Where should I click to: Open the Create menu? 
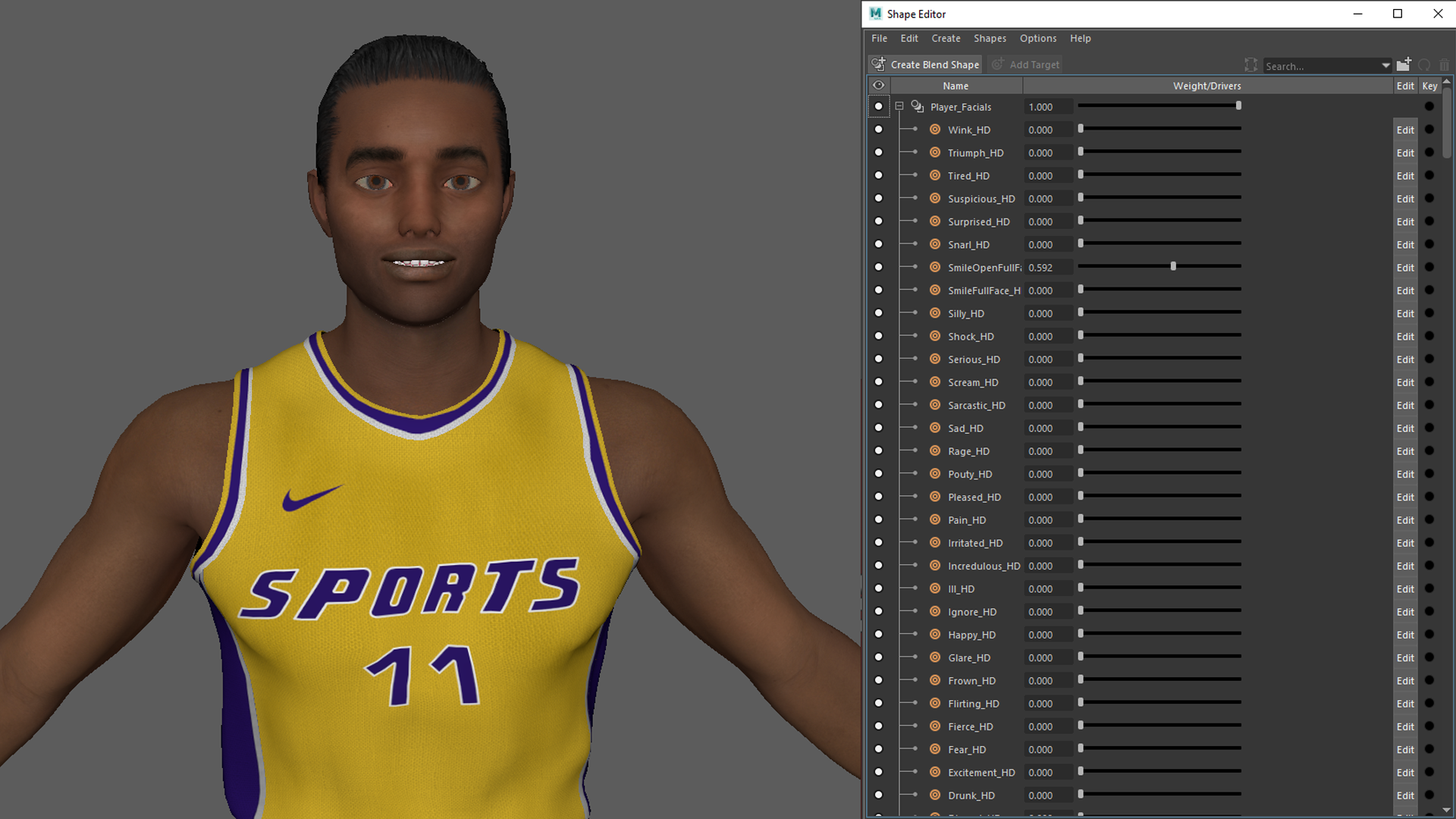point(946,39)
